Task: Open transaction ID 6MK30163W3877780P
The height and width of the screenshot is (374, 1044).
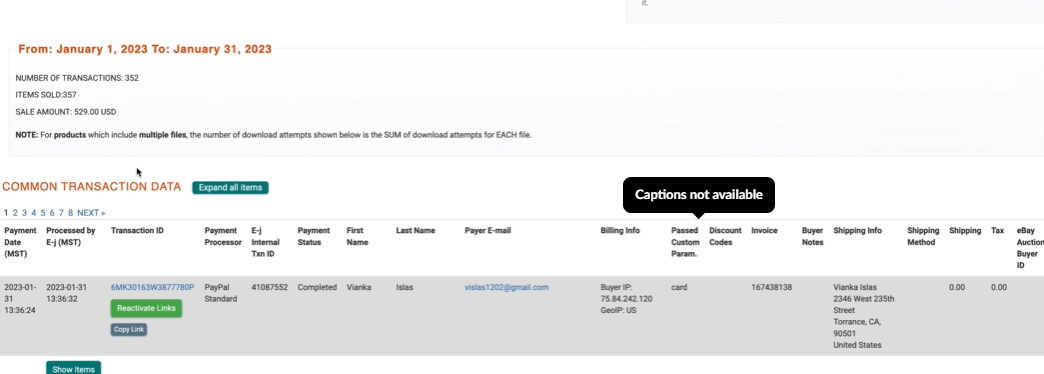Action: 152,287
